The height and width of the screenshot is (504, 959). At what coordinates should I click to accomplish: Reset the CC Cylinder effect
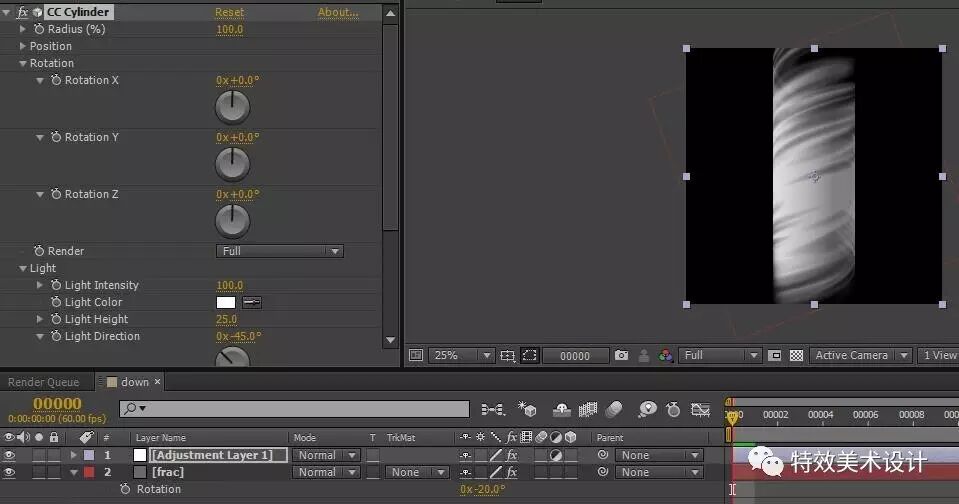click(229, 12)
